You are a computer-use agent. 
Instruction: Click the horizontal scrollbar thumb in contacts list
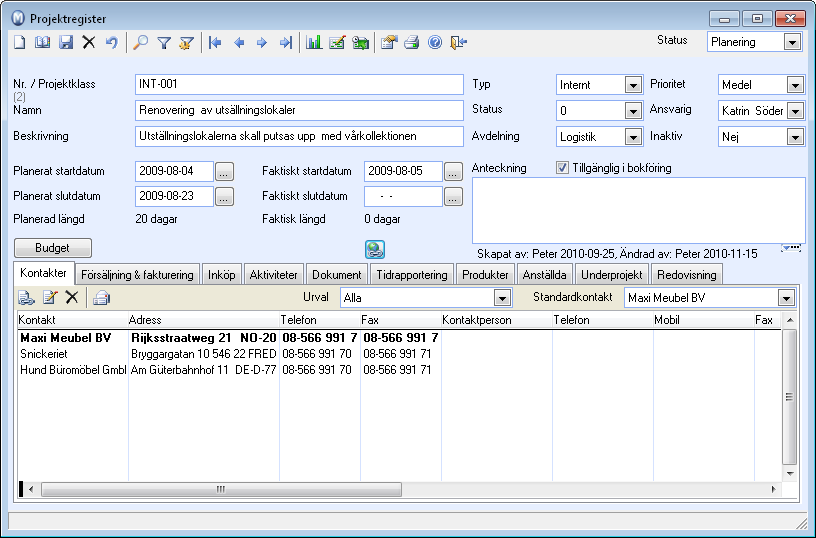(x=221, y=489)
